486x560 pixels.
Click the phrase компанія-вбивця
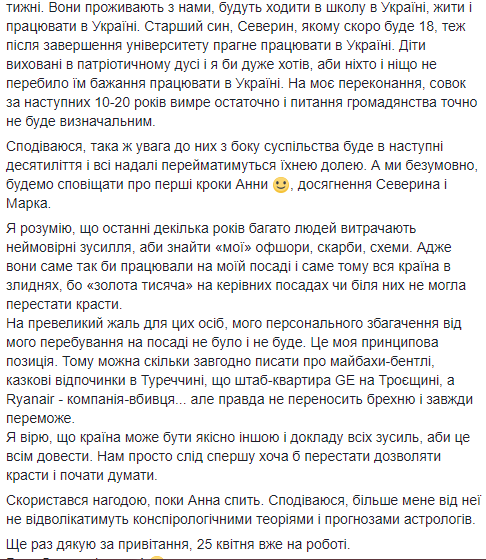coord(121,400)
